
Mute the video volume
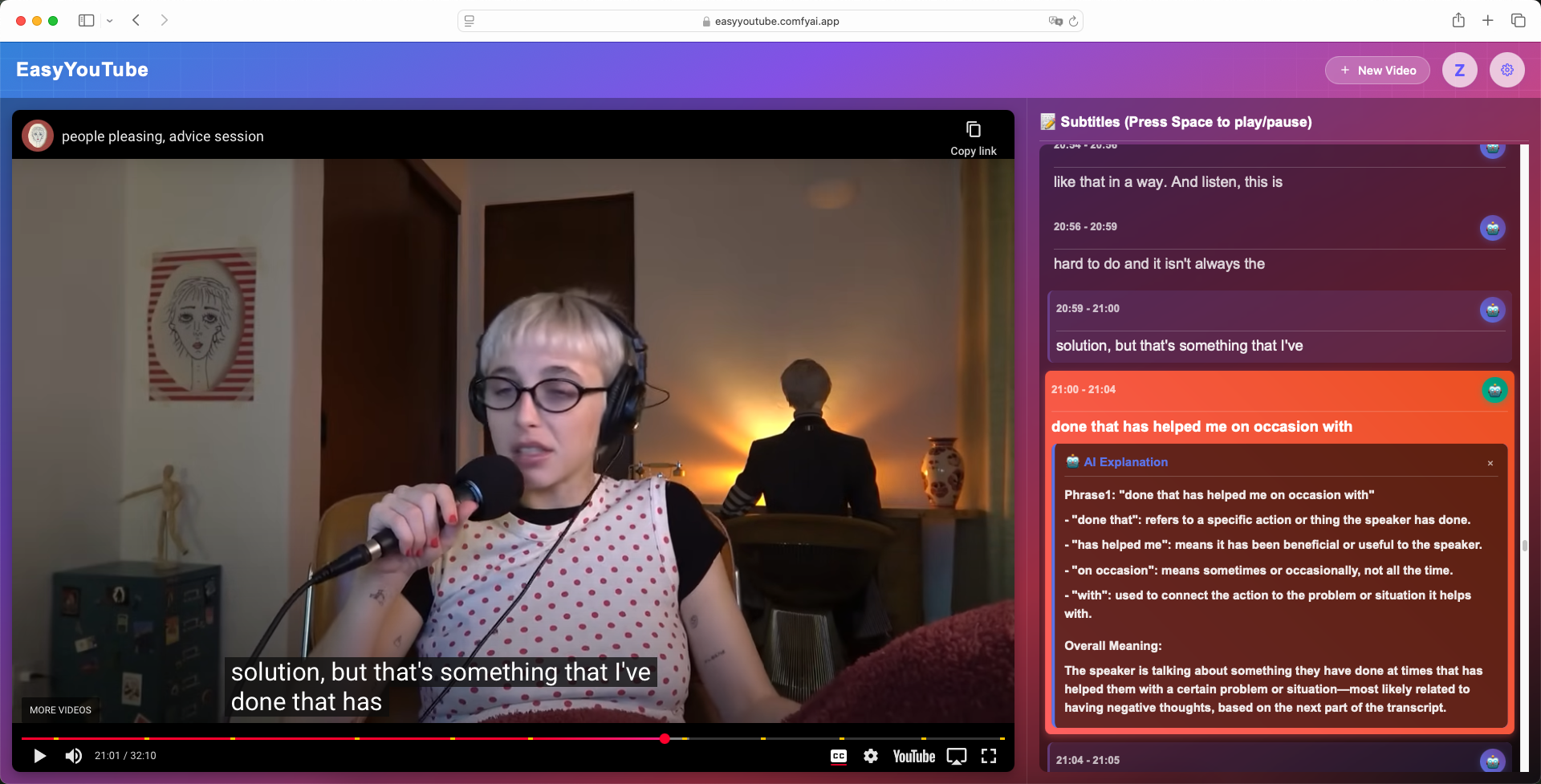click(74, 756)
